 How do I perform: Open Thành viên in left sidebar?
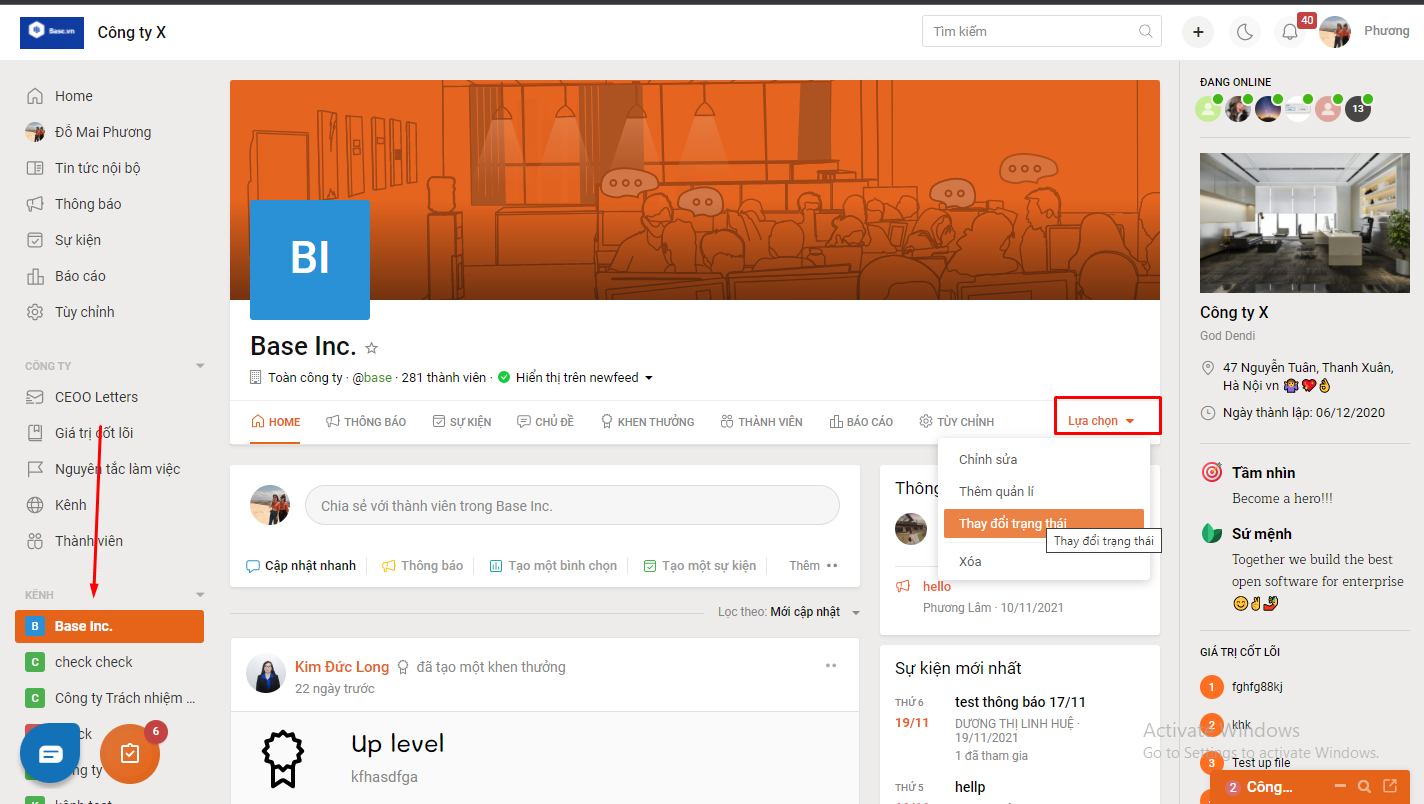tap(88, 541)
